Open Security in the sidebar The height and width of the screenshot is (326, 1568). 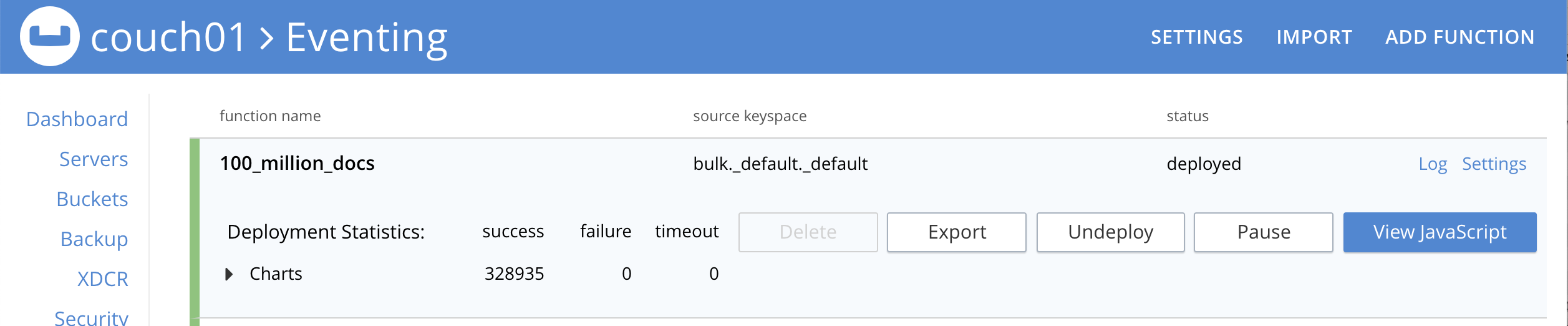91,317
